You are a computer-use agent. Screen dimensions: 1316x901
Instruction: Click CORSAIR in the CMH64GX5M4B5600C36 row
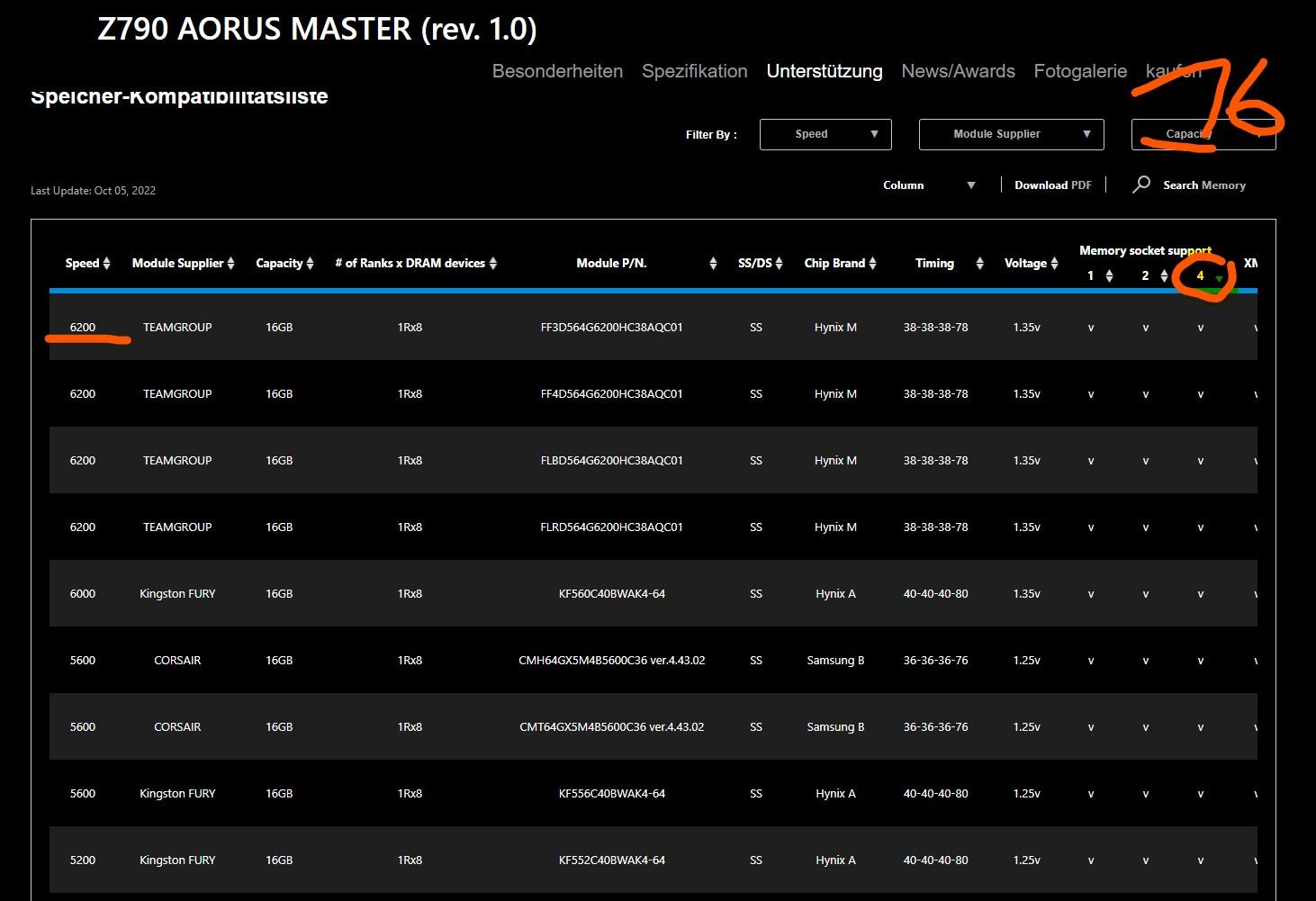pyautogui.click(x=177, y=661)
